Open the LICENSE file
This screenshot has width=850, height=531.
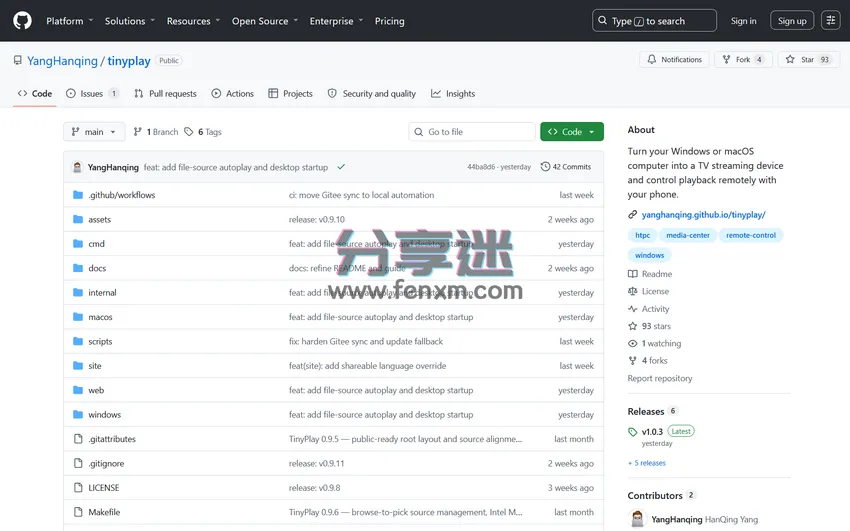[104, 487]
